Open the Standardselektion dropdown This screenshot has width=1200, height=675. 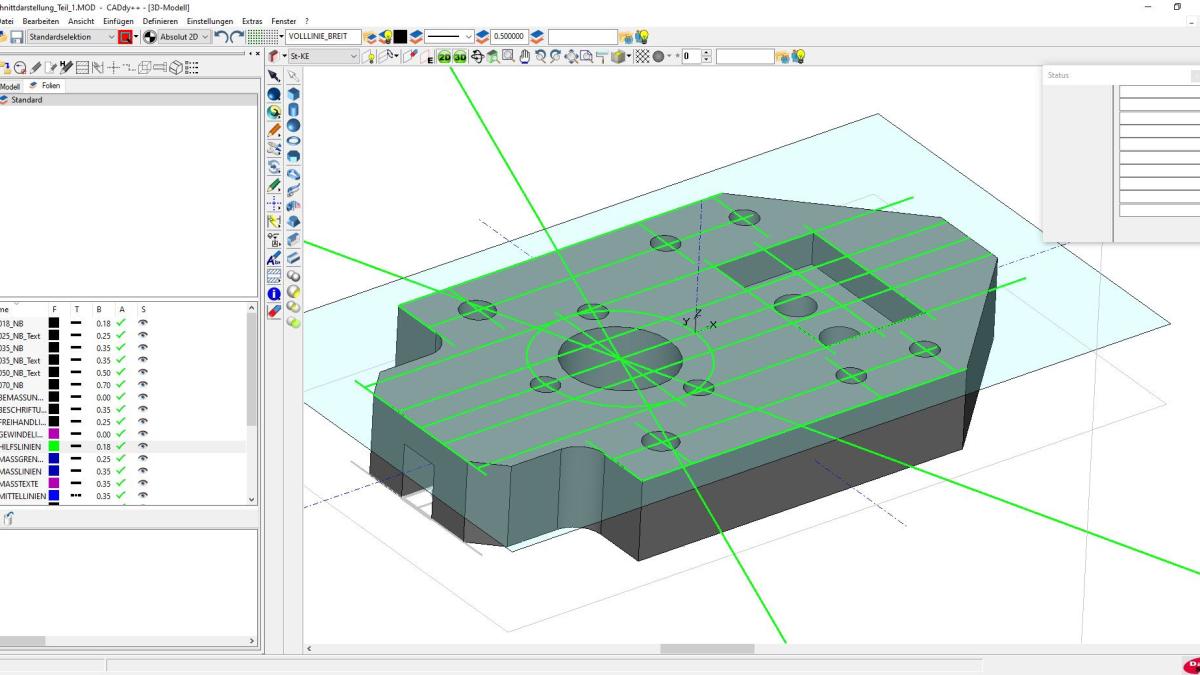click(111, 37)
